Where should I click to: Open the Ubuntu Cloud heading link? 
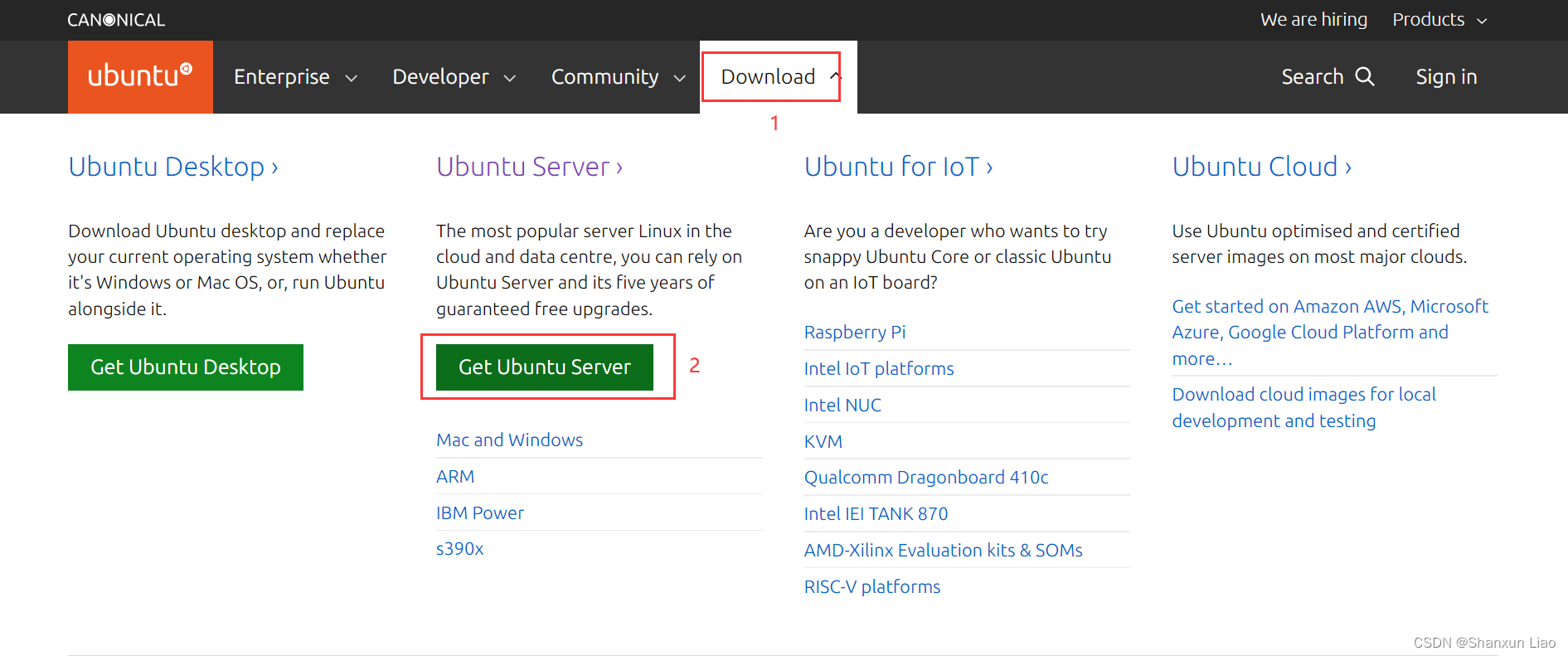[x=1262, y=167]
